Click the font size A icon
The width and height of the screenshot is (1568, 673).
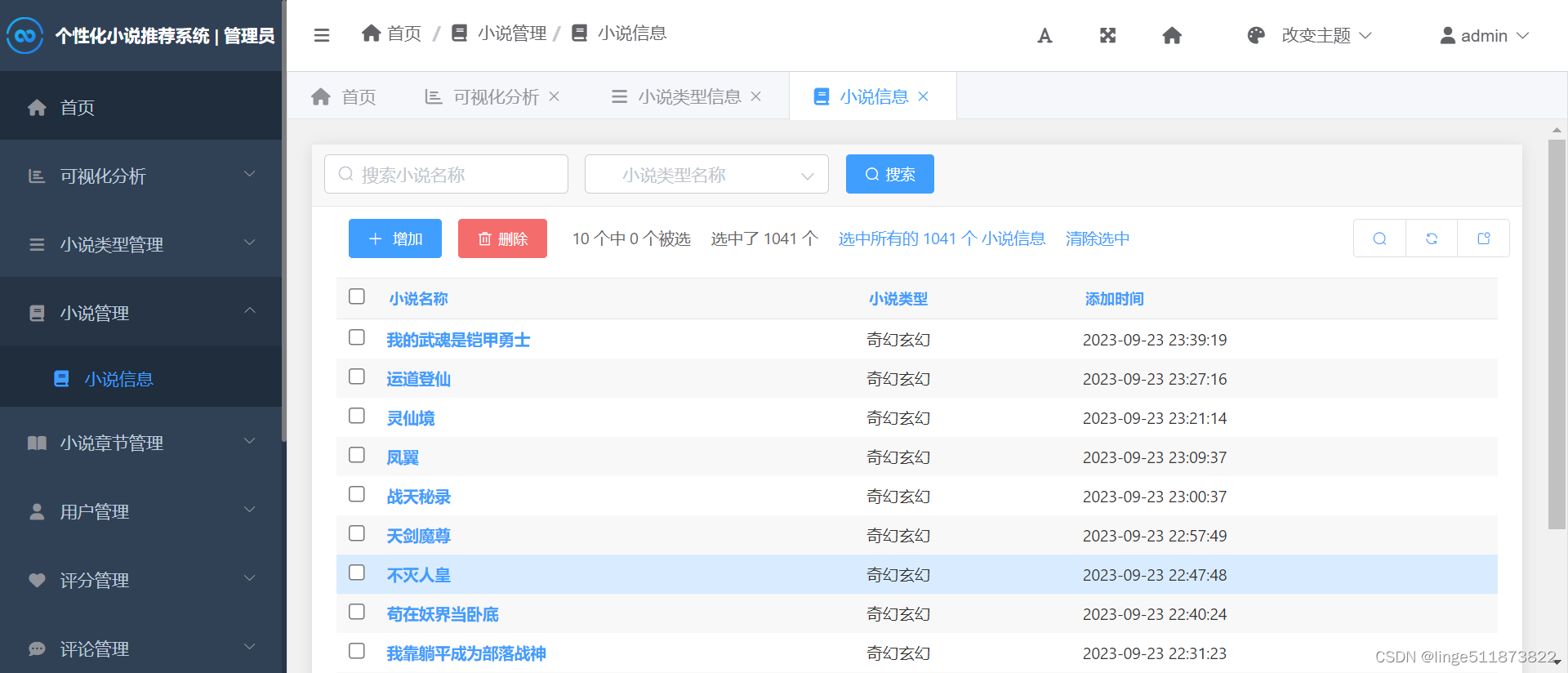coord(1045,35)
